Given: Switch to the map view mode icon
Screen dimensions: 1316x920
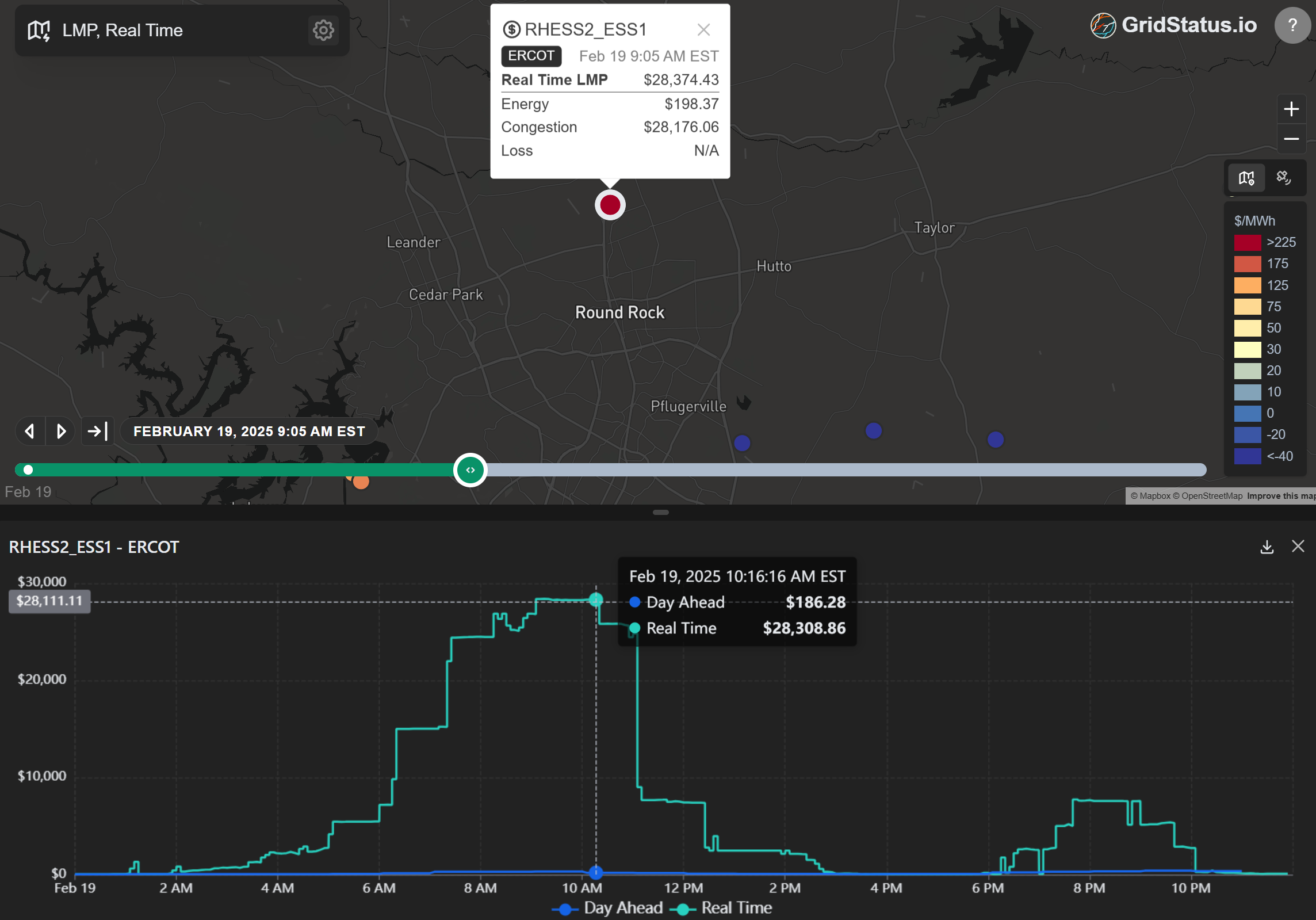Looking at the screenshot, I should tap(1246, 178).
